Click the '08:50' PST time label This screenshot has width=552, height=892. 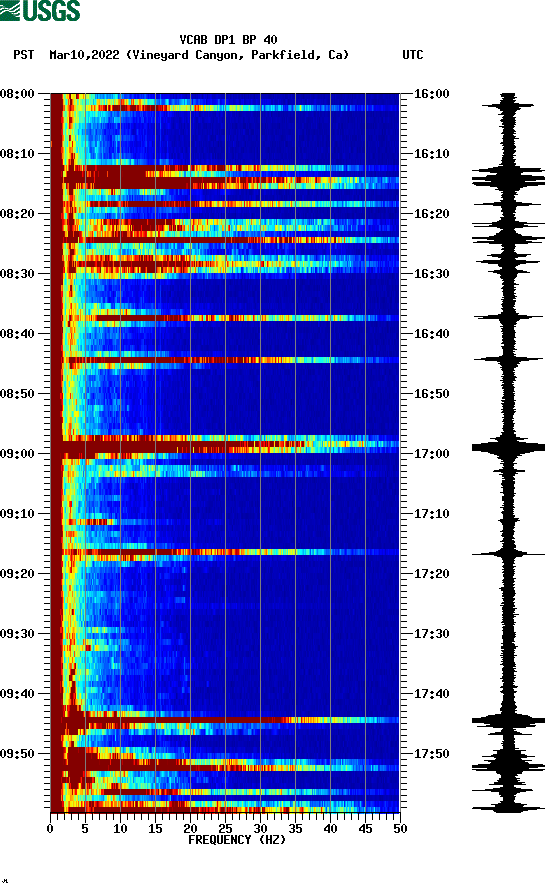[x=17, y=394]
